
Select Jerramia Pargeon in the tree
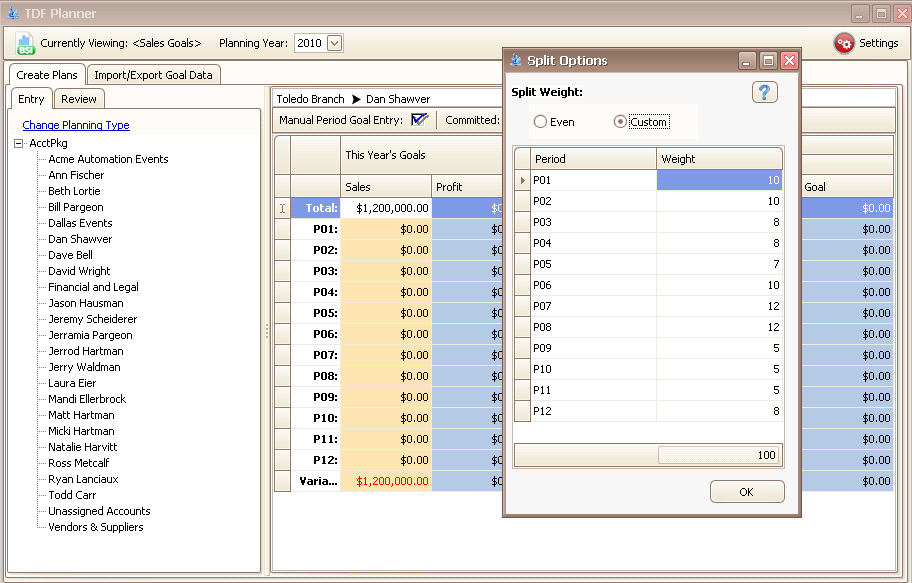(x=90, y=335)
